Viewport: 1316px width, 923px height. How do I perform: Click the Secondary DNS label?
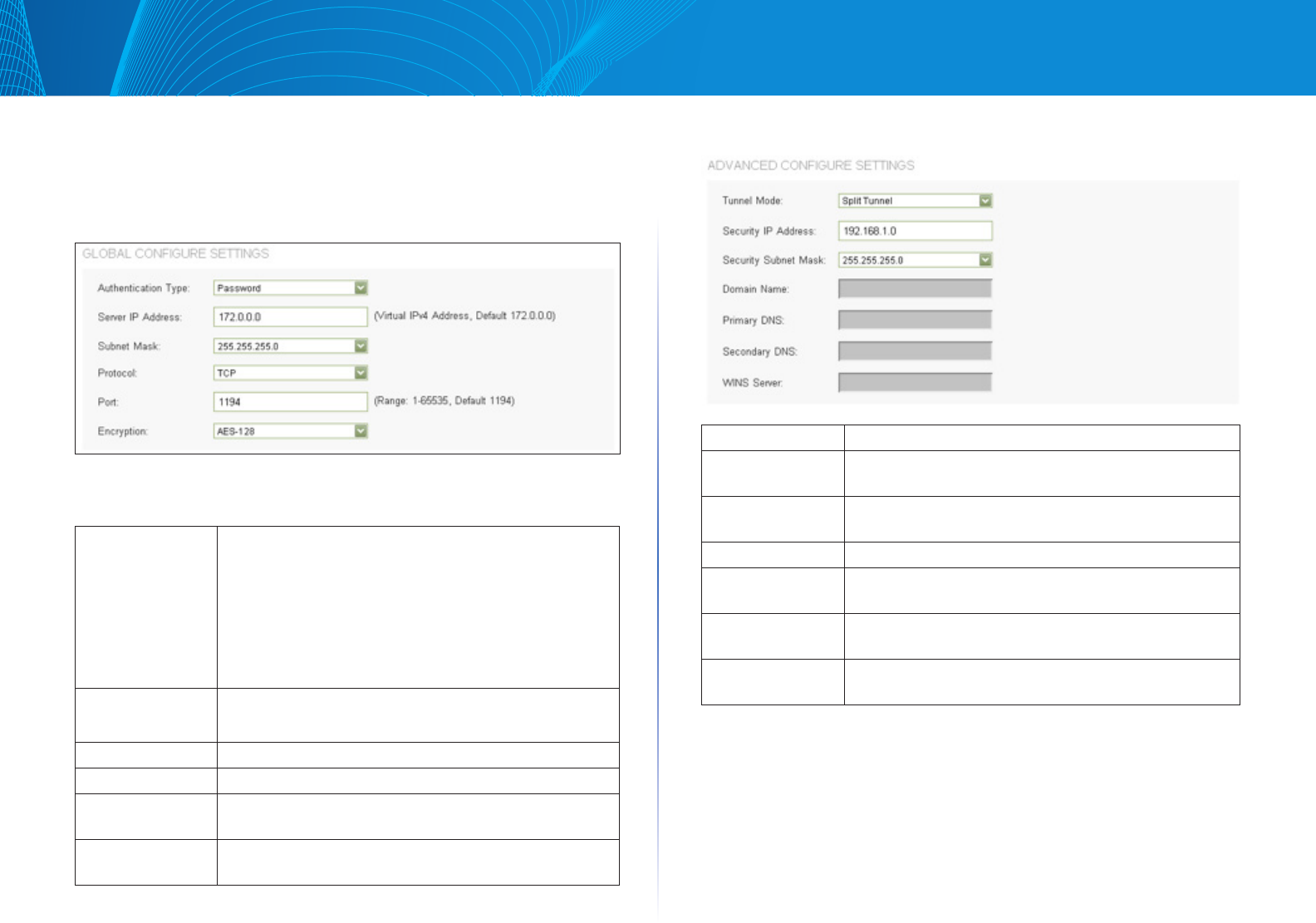pyautogui.click(x=760, y=352)
